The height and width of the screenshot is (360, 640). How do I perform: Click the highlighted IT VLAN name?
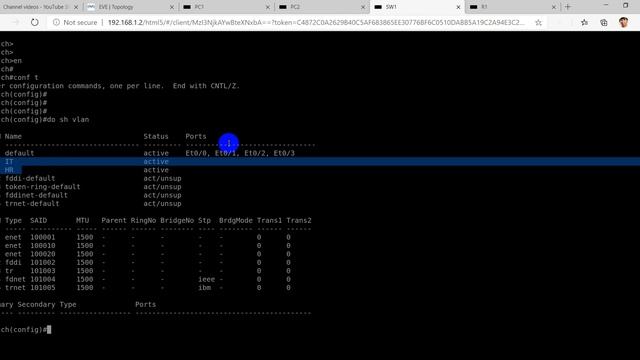(9, 162)
